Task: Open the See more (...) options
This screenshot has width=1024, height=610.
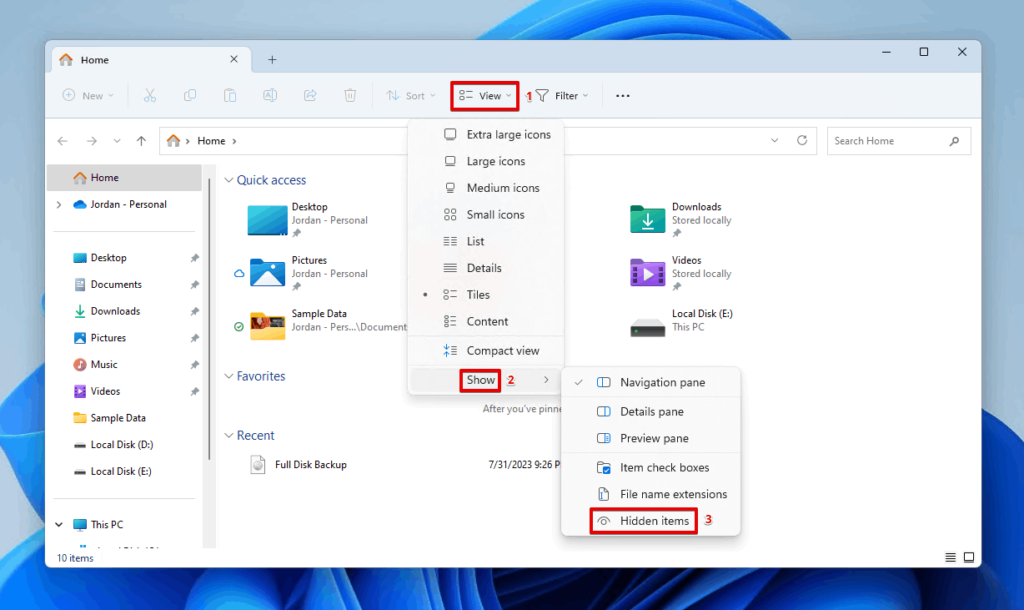Action: pos(622,95)
